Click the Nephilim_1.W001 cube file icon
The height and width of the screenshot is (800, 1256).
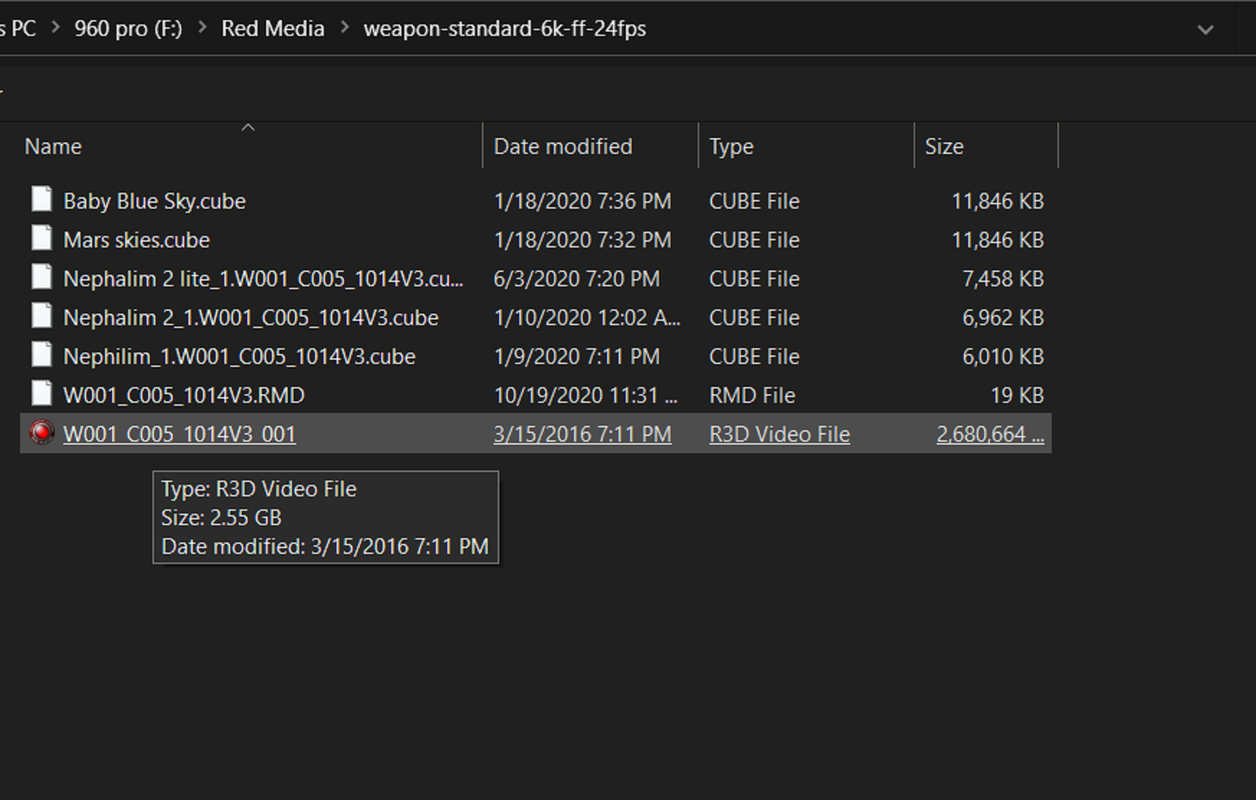(41, 356)
